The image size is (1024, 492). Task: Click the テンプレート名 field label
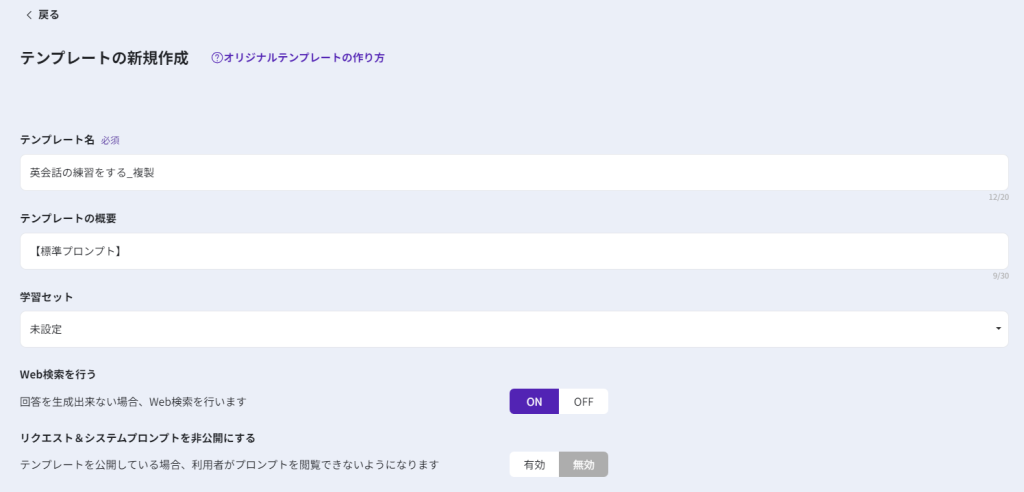pos(57,140)
